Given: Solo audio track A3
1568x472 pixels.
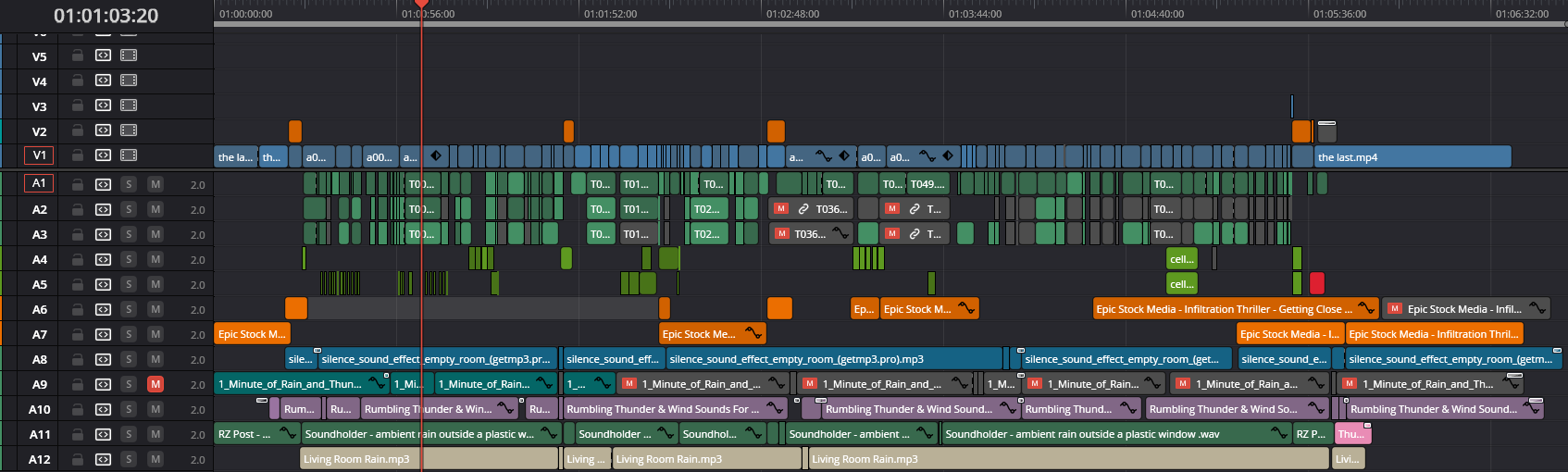Looking at the screenshot, I should pyautogui.click(x=129, y=234).
